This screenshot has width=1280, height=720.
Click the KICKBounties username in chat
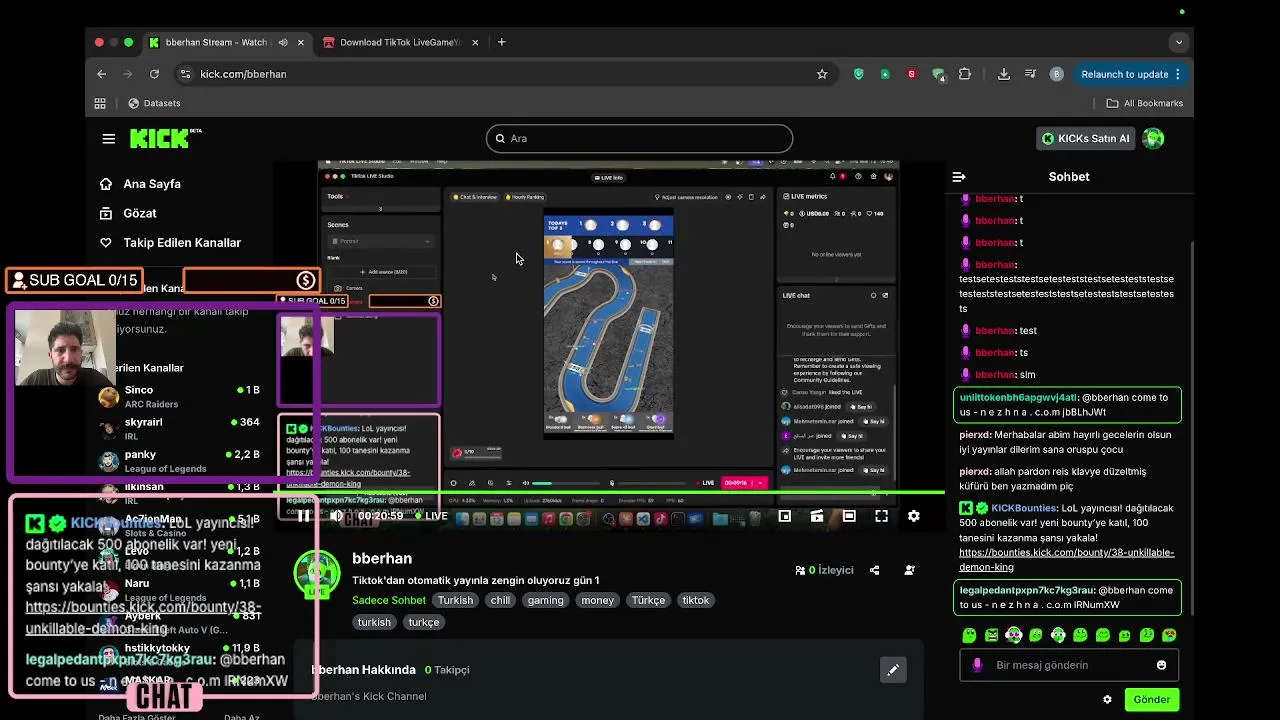[x=1024, y=508]
